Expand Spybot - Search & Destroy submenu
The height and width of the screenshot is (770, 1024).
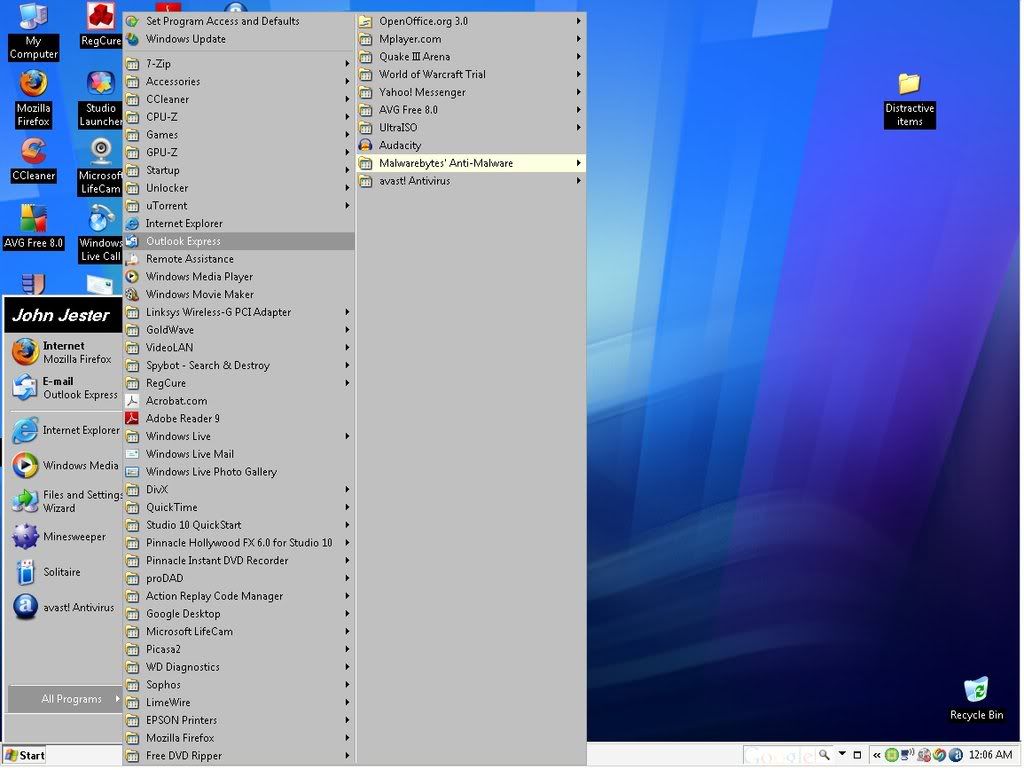(239, 365)
